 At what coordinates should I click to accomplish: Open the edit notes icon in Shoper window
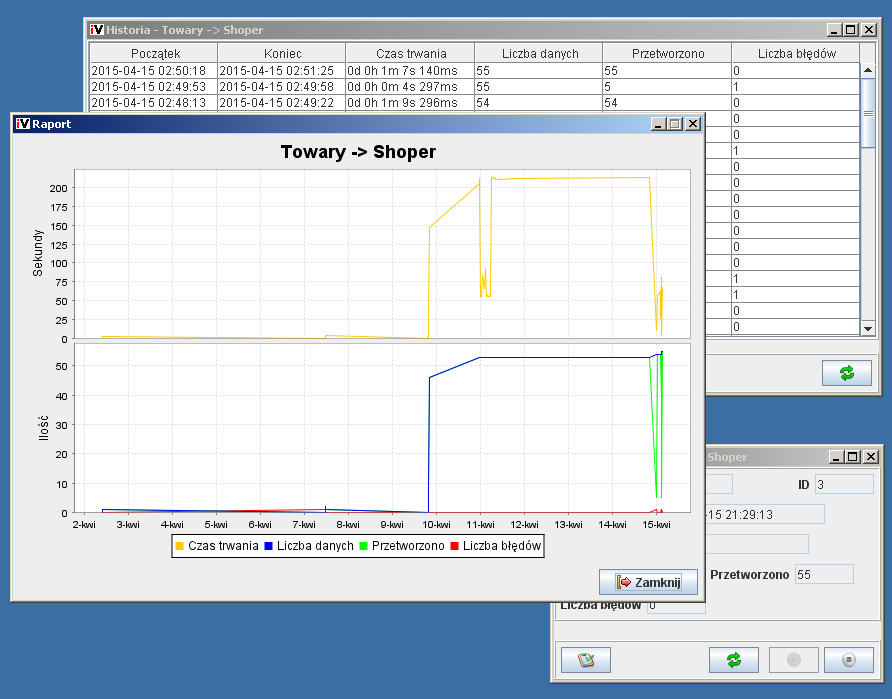tap(585, 660)
